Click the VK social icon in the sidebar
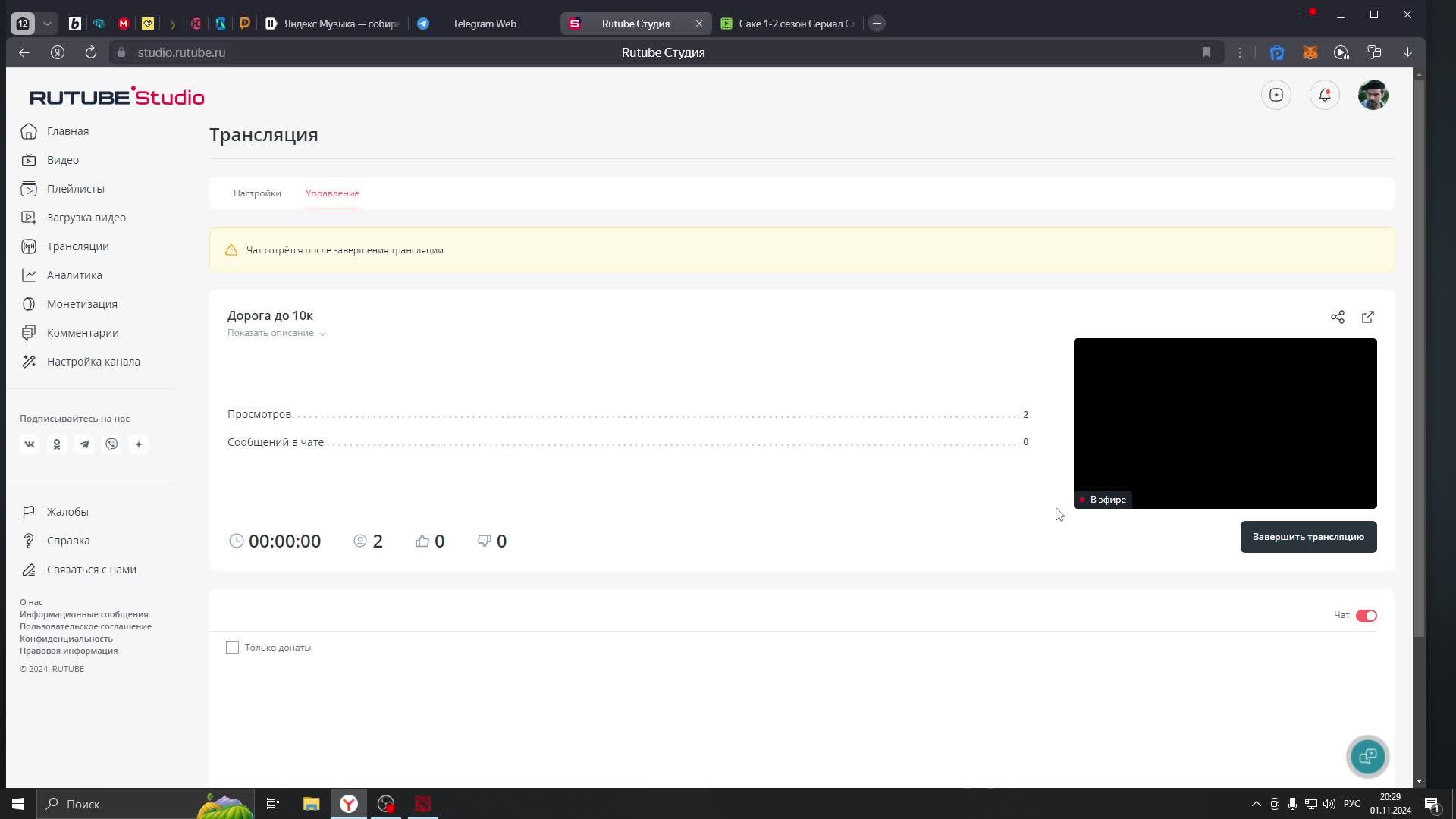Viewport: 1456px width, 819px height. (30, 444)
